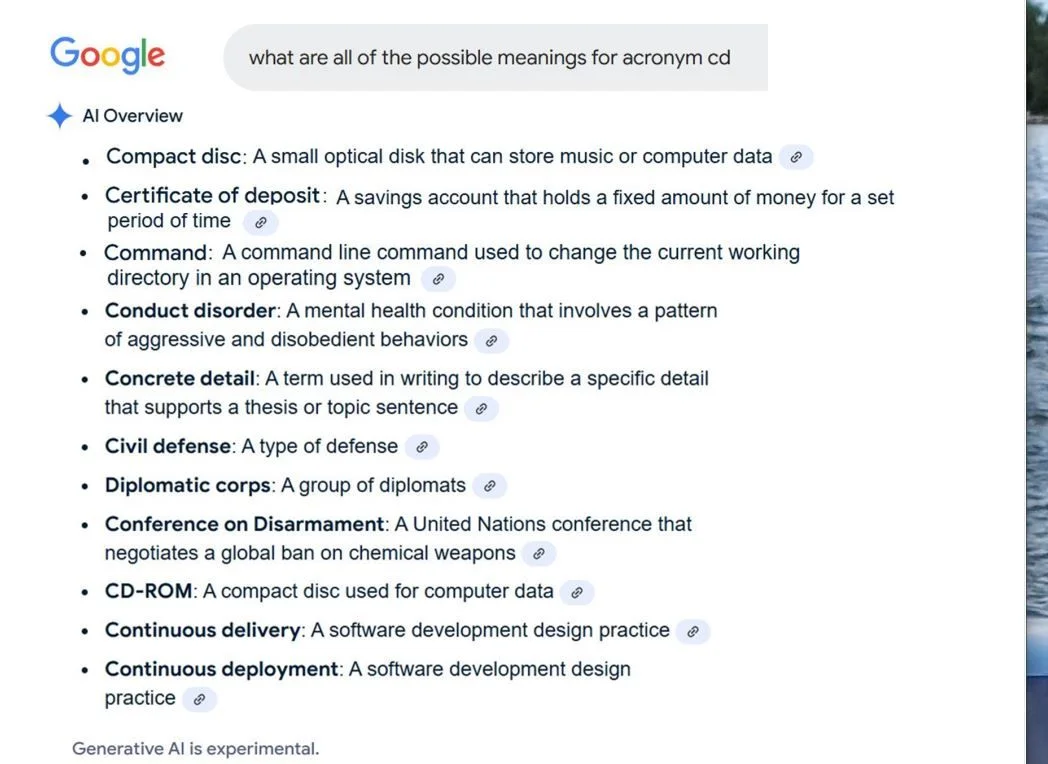Click the AI Overview sparkle icon

[59, 116]
